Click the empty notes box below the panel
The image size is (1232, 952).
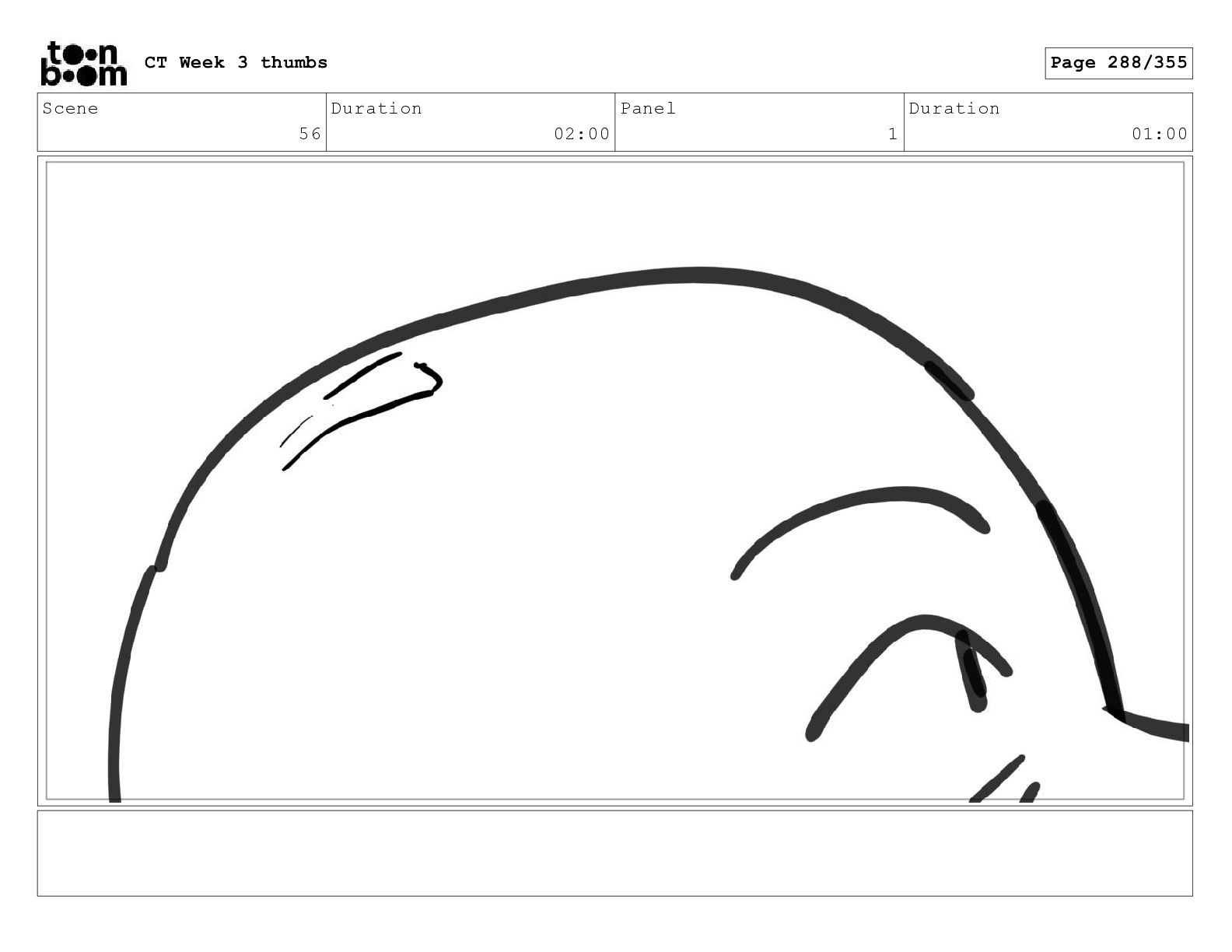[x=614, y=853]
